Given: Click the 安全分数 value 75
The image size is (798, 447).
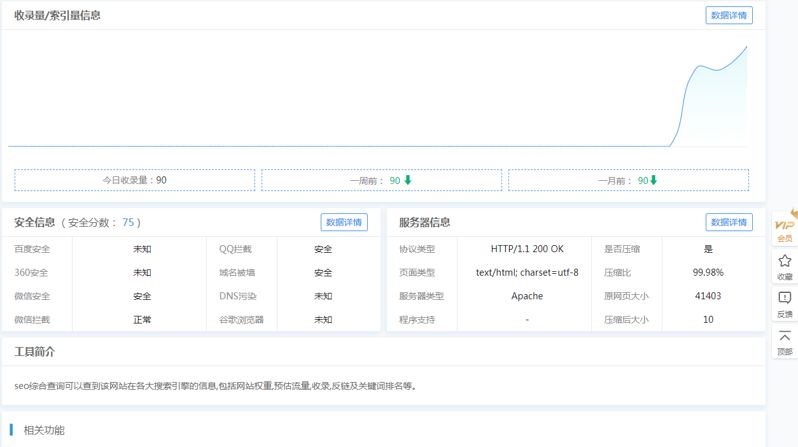Looking at the screenshot, I should coord(128,223).
